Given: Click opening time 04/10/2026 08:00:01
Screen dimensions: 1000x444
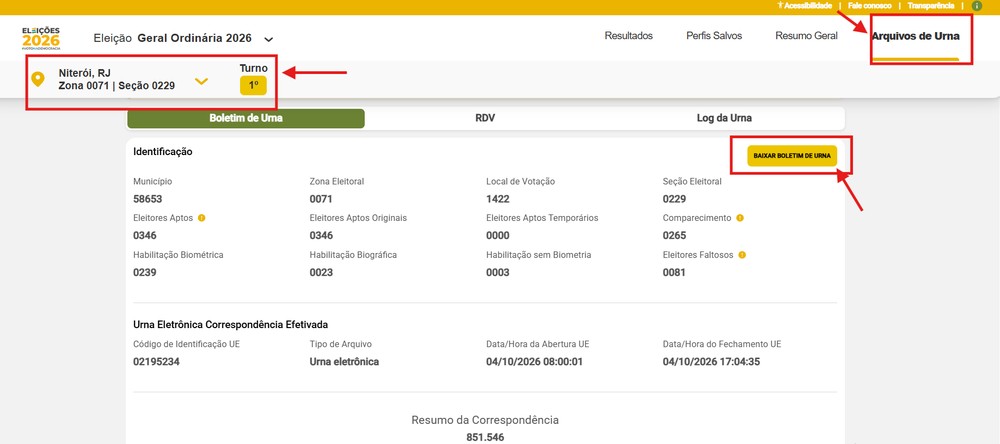Looking at the screenshot, I should 534,362.
